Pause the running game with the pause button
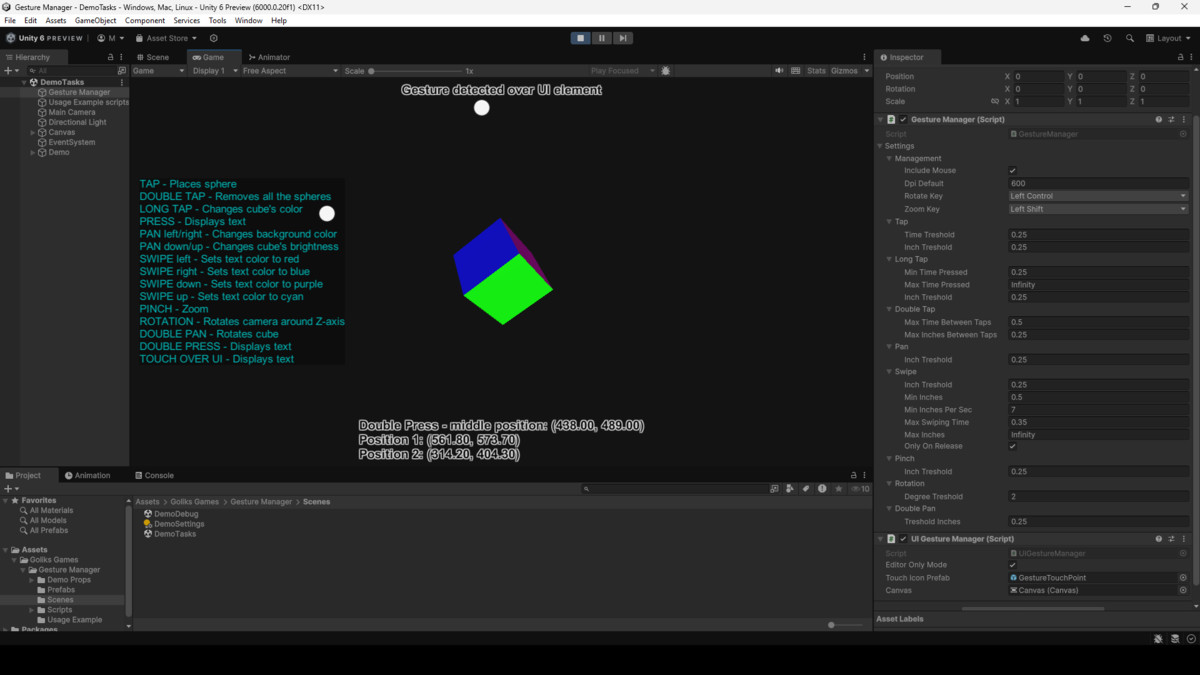This screenshot has height=675, width=1200. pyautogui.click(x=601, y=38)
